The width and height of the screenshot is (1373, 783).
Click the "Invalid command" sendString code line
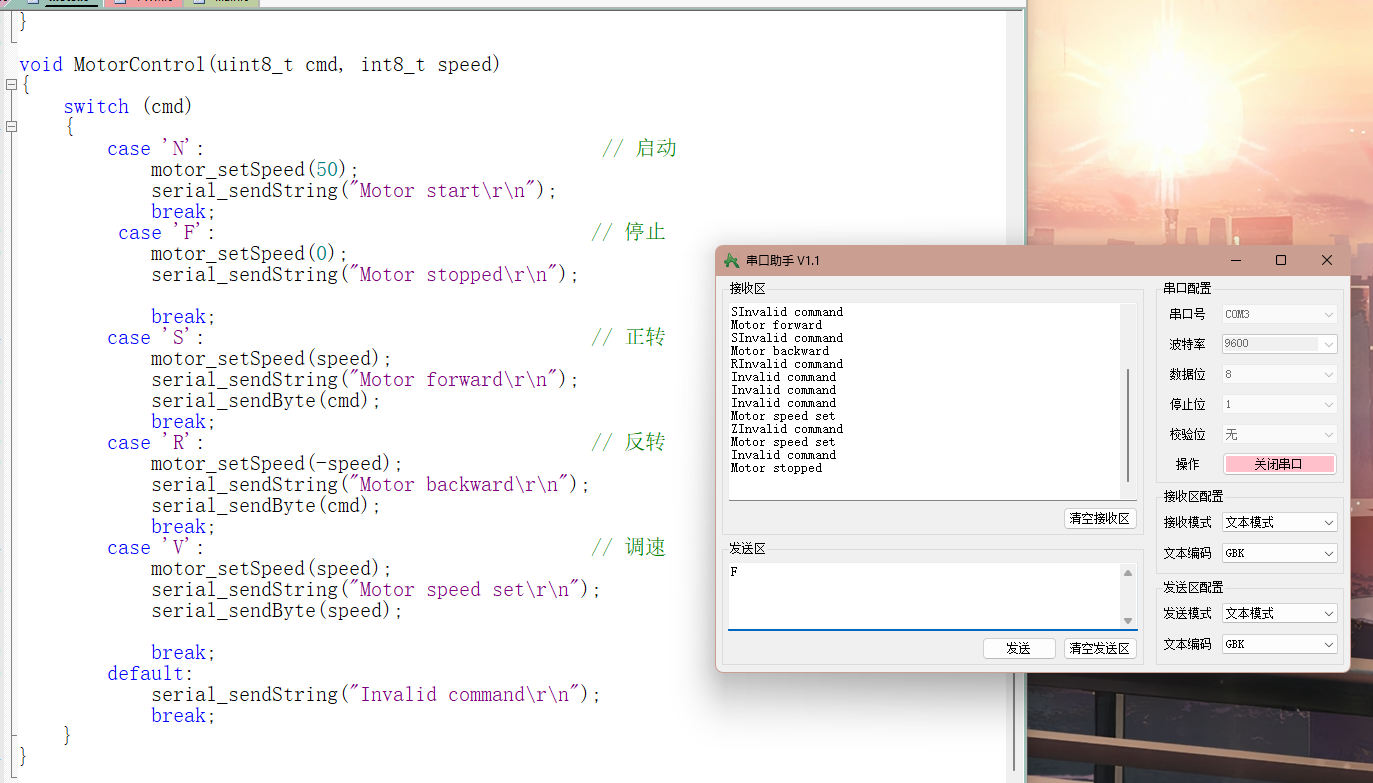pyautogui.click(x=376, y=695)
